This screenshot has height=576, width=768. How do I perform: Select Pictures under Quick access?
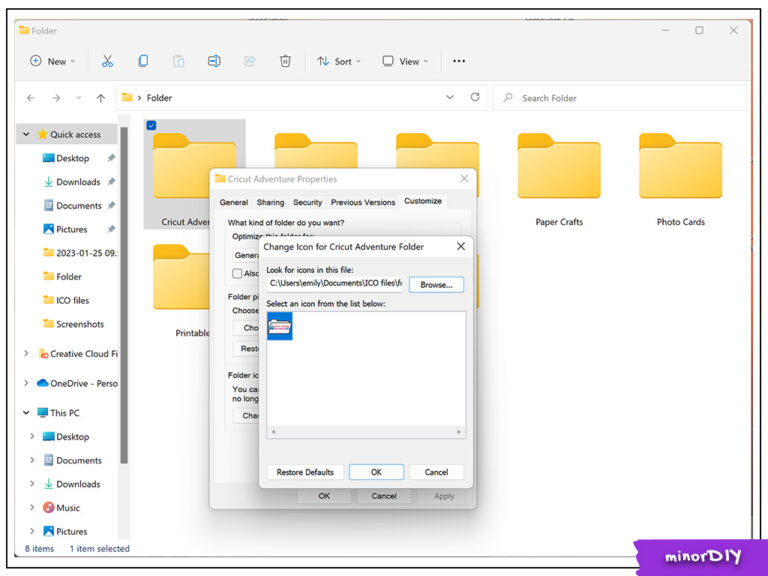click(72, 229)
